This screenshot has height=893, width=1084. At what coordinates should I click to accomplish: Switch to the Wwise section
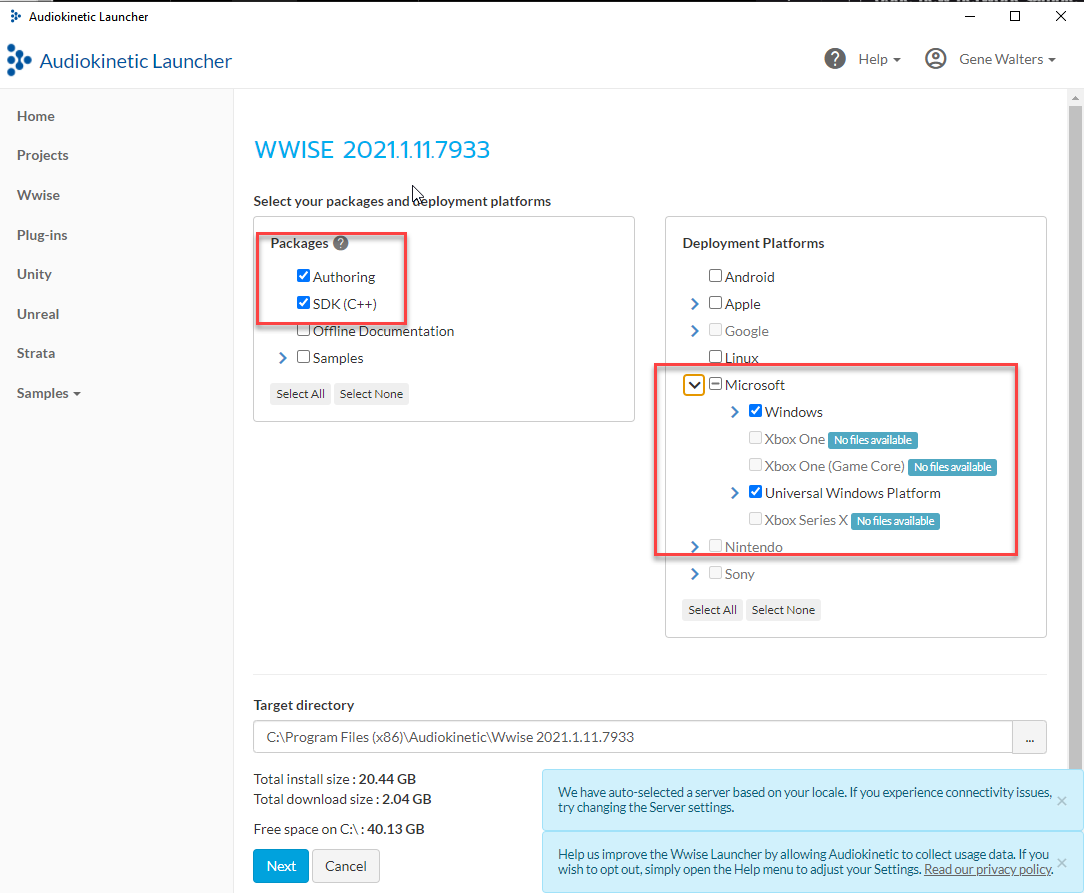pos(39,196)
